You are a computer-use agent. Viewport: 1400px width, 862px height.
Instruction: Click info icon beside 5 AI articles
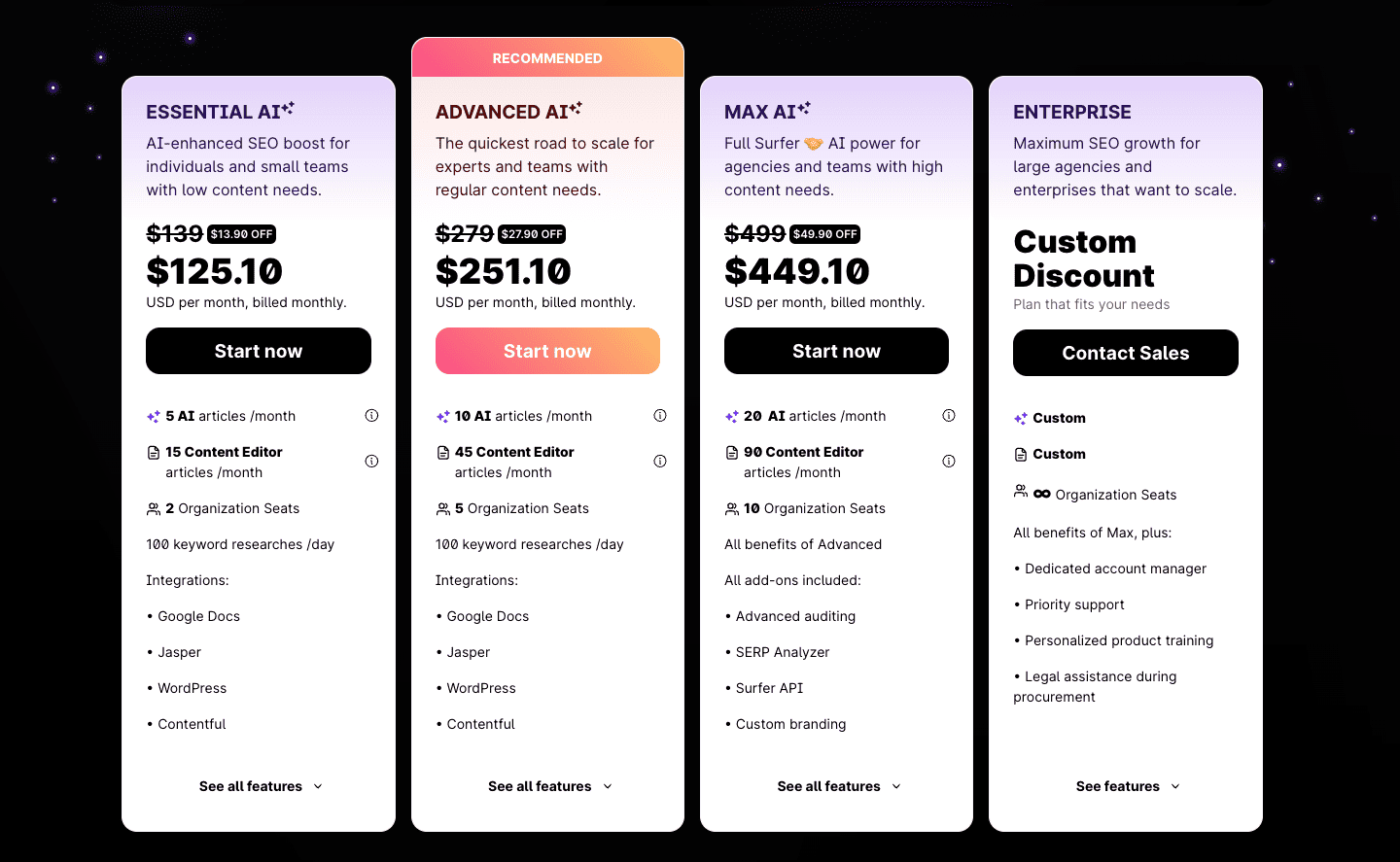click(x=371, y=416)
